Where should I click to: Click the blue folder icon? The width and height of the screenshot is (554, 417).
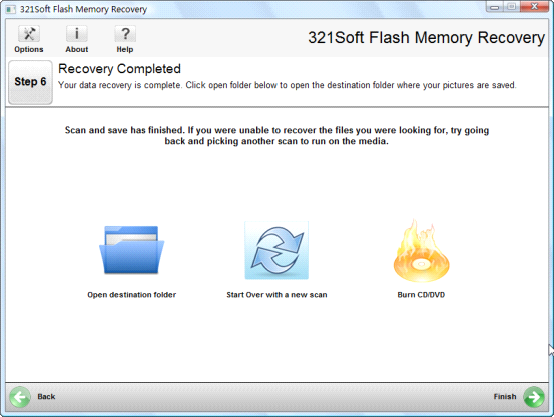pos(131,250)
